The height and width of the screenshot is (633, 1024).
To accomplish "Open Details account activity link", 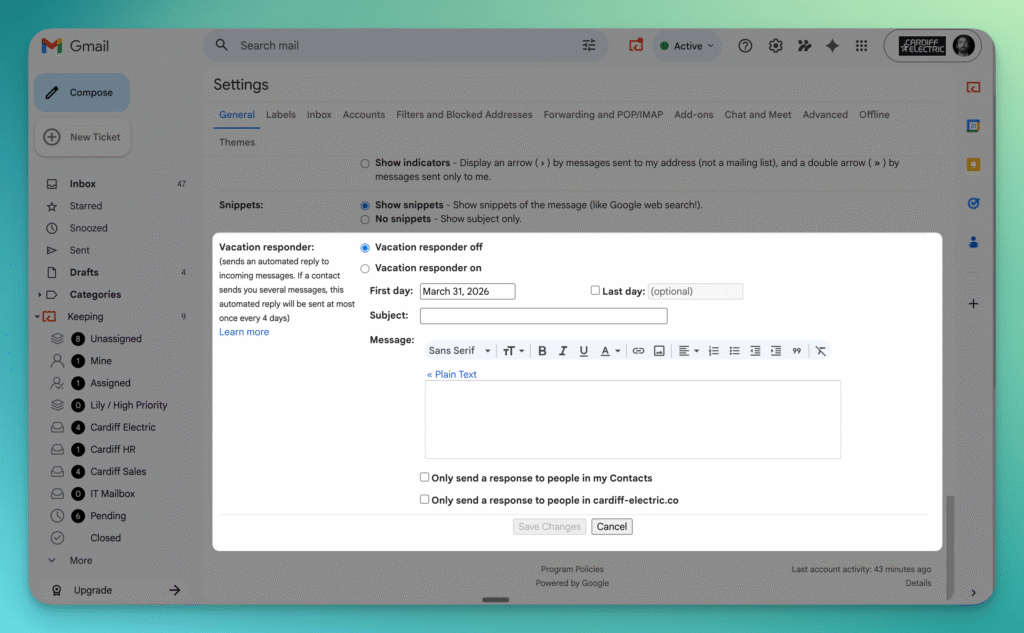I will pos(918,583).
